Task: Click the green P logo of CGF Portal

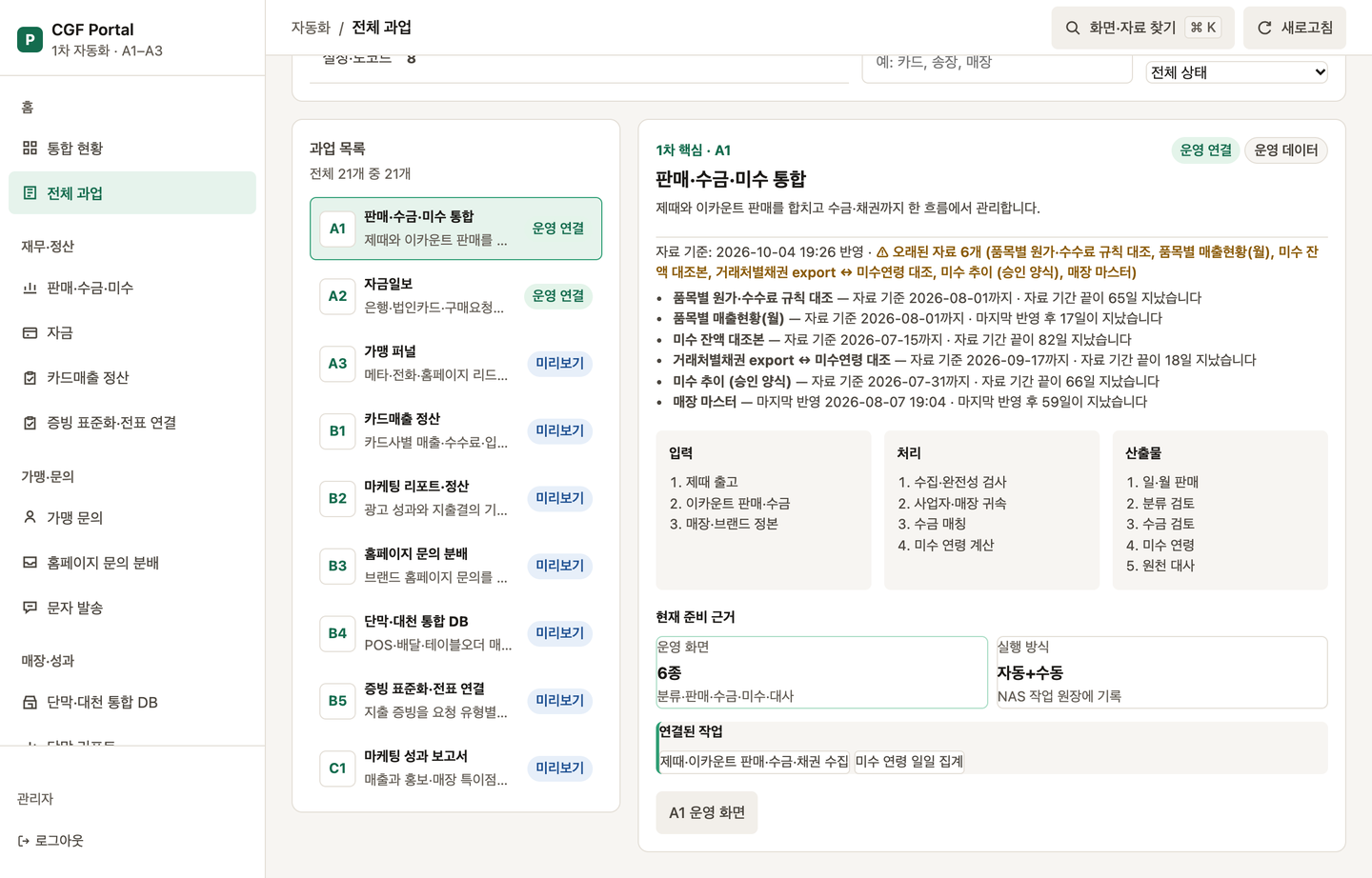Action: [30, 39]
